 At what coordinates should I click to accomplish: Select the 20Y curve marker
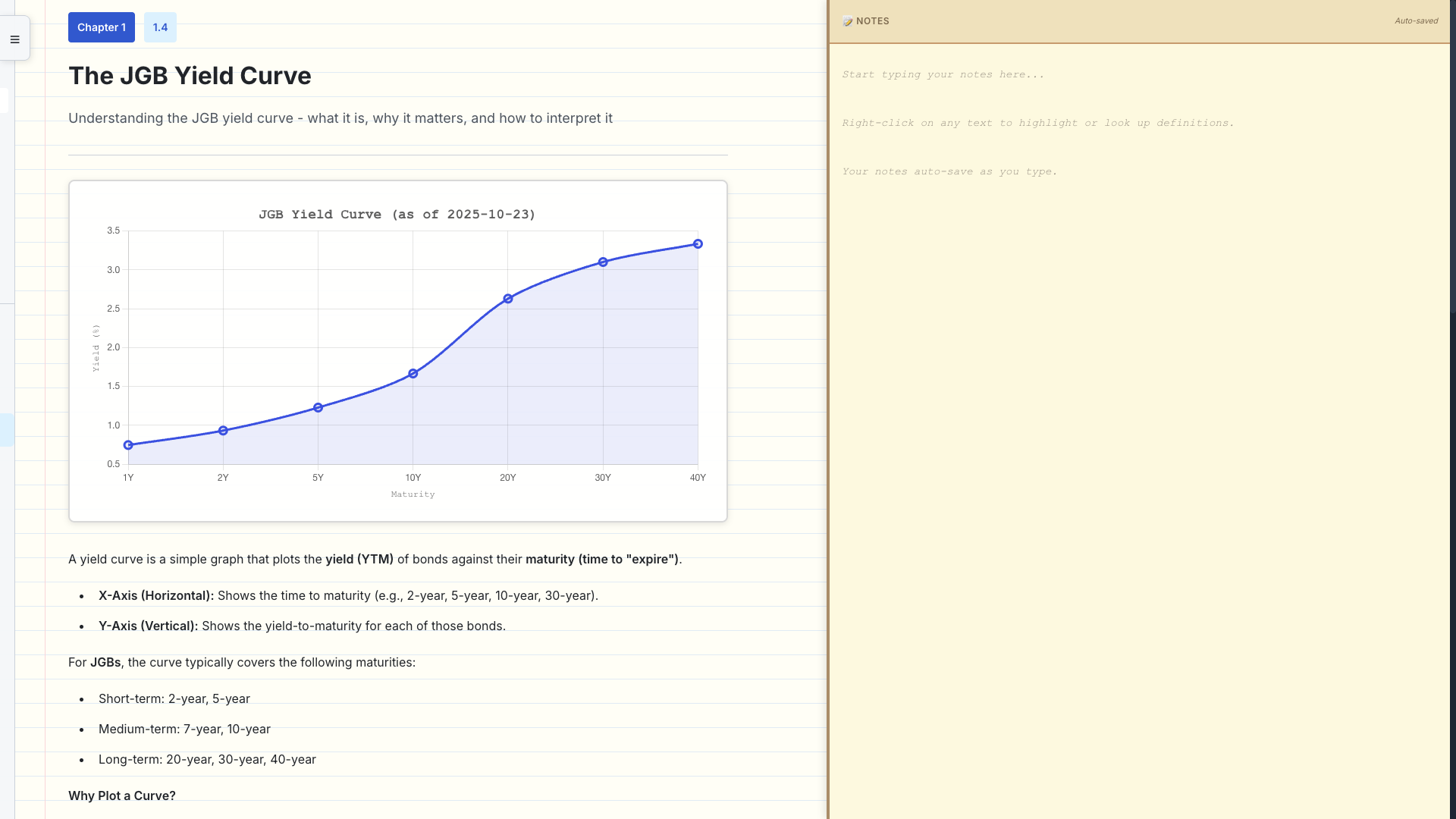508,299
